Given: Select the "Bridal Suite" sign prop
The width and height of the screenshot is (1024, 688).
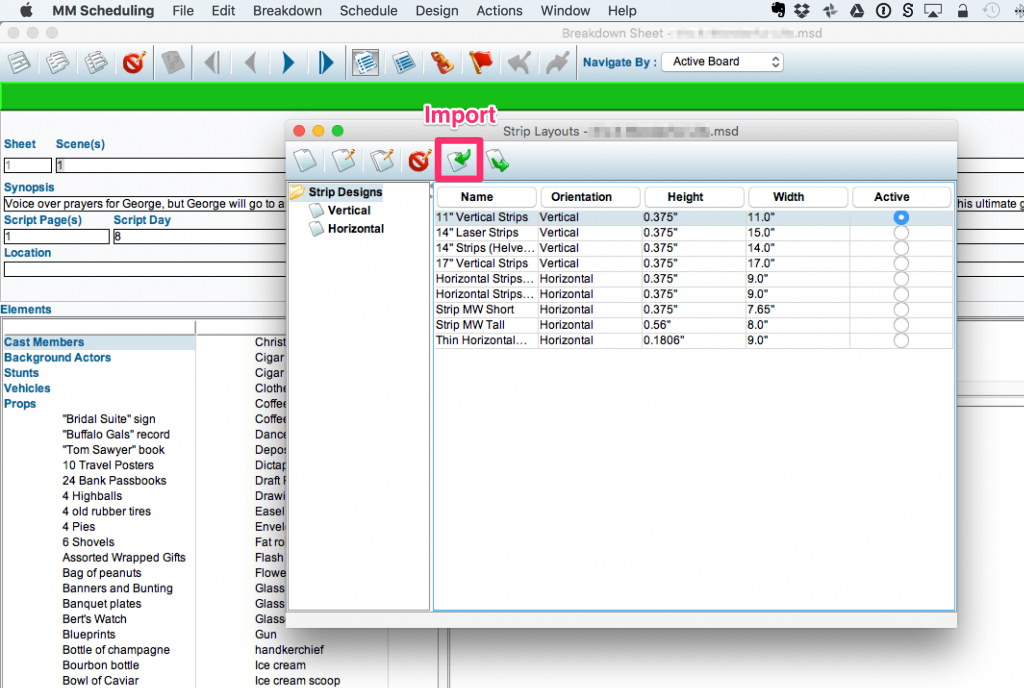Looking at the screenshot, I should coord(109,419).
